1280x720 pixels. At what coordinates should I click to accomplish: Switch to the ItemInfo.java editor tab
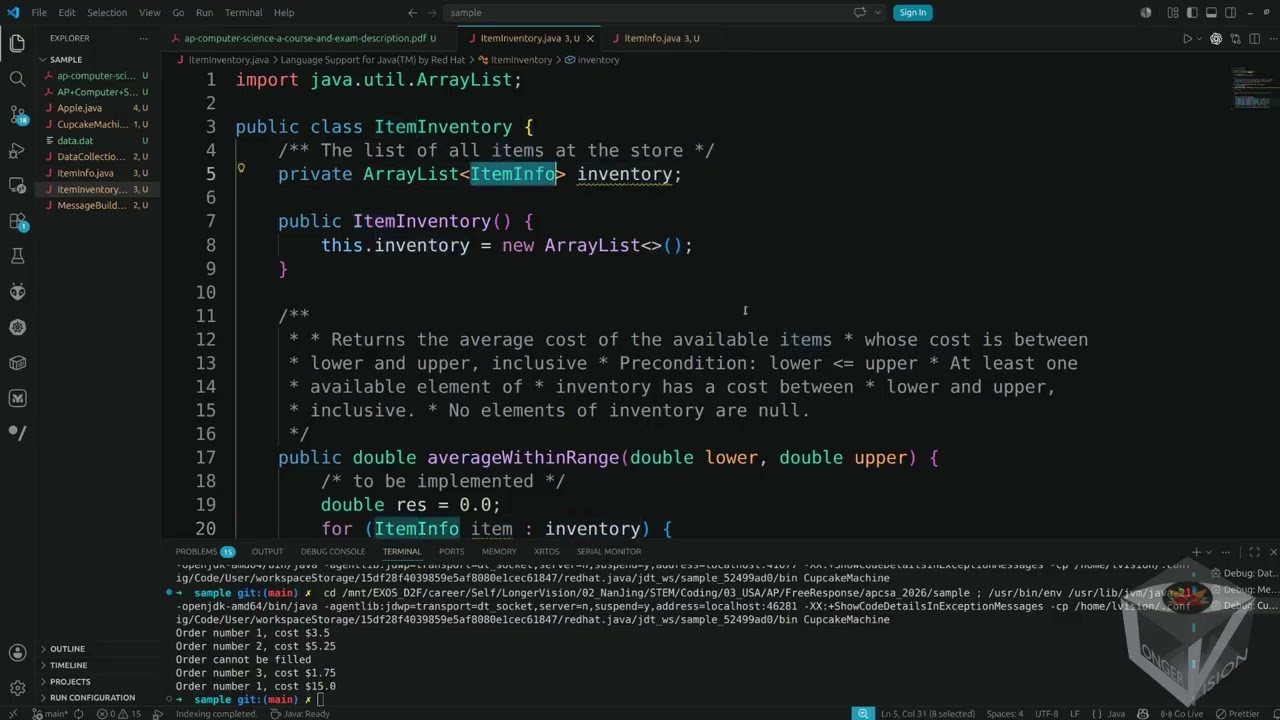point(661,39)
